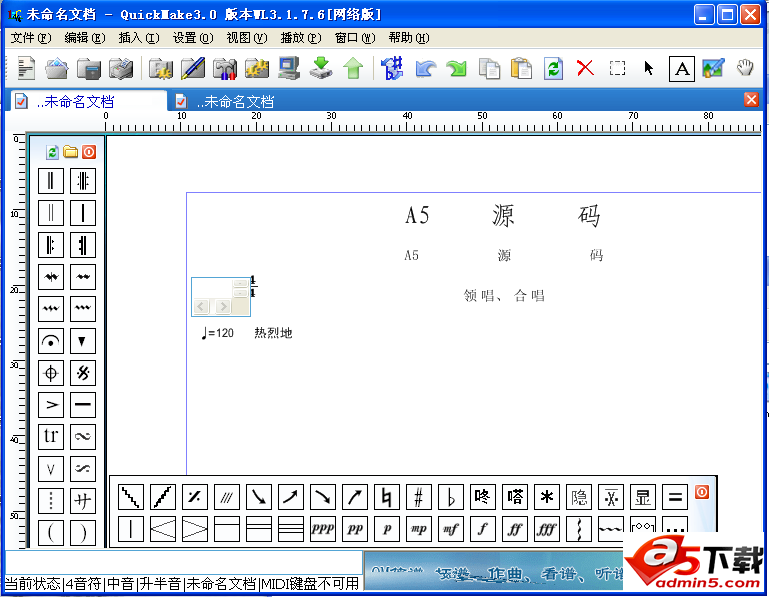Click the large title A5 源 码
The width and height of the screenshot is (769, 597).
[503, 215]
